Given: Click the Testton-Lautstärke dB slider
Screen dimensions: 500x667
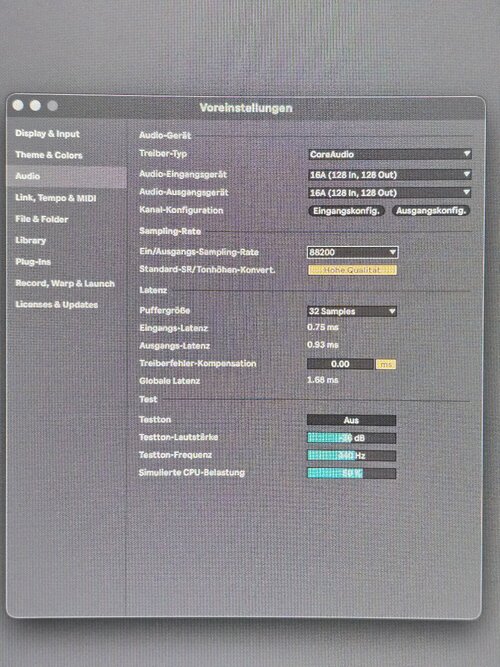Looking at the screenshot, I should tap(351, 438).
